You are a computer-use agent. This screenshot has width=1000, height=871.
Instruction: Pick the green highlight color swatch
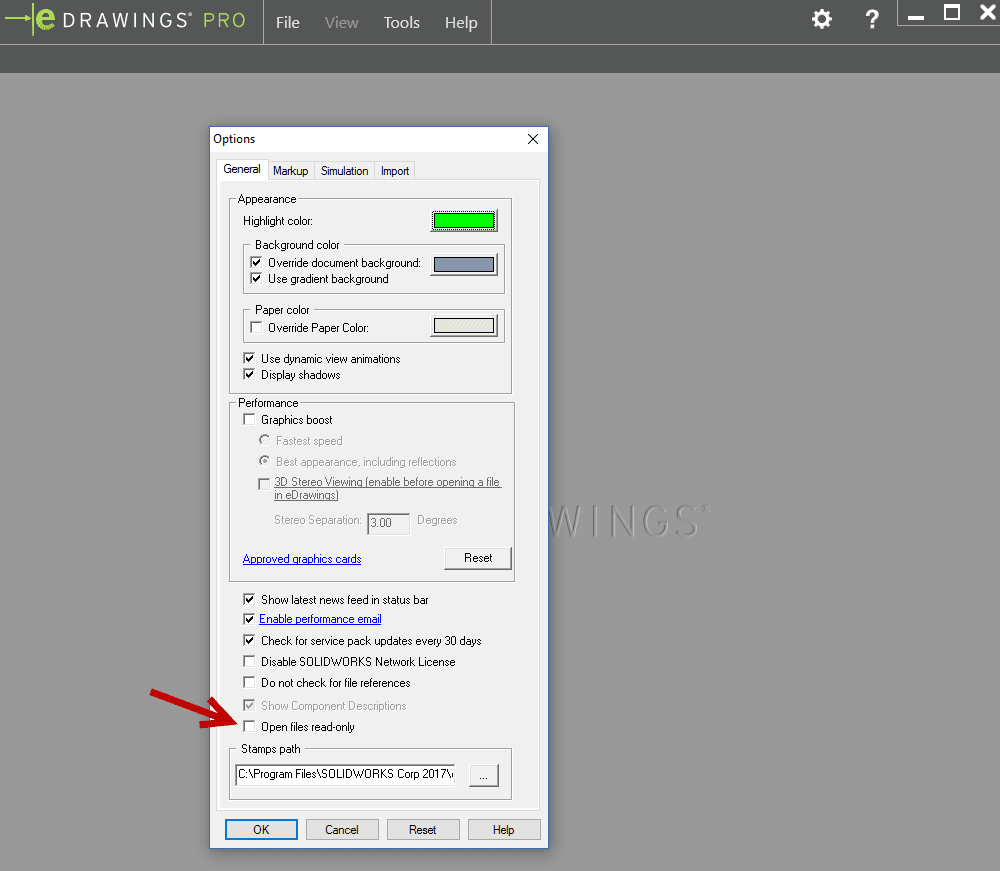[x=464, y=221]
